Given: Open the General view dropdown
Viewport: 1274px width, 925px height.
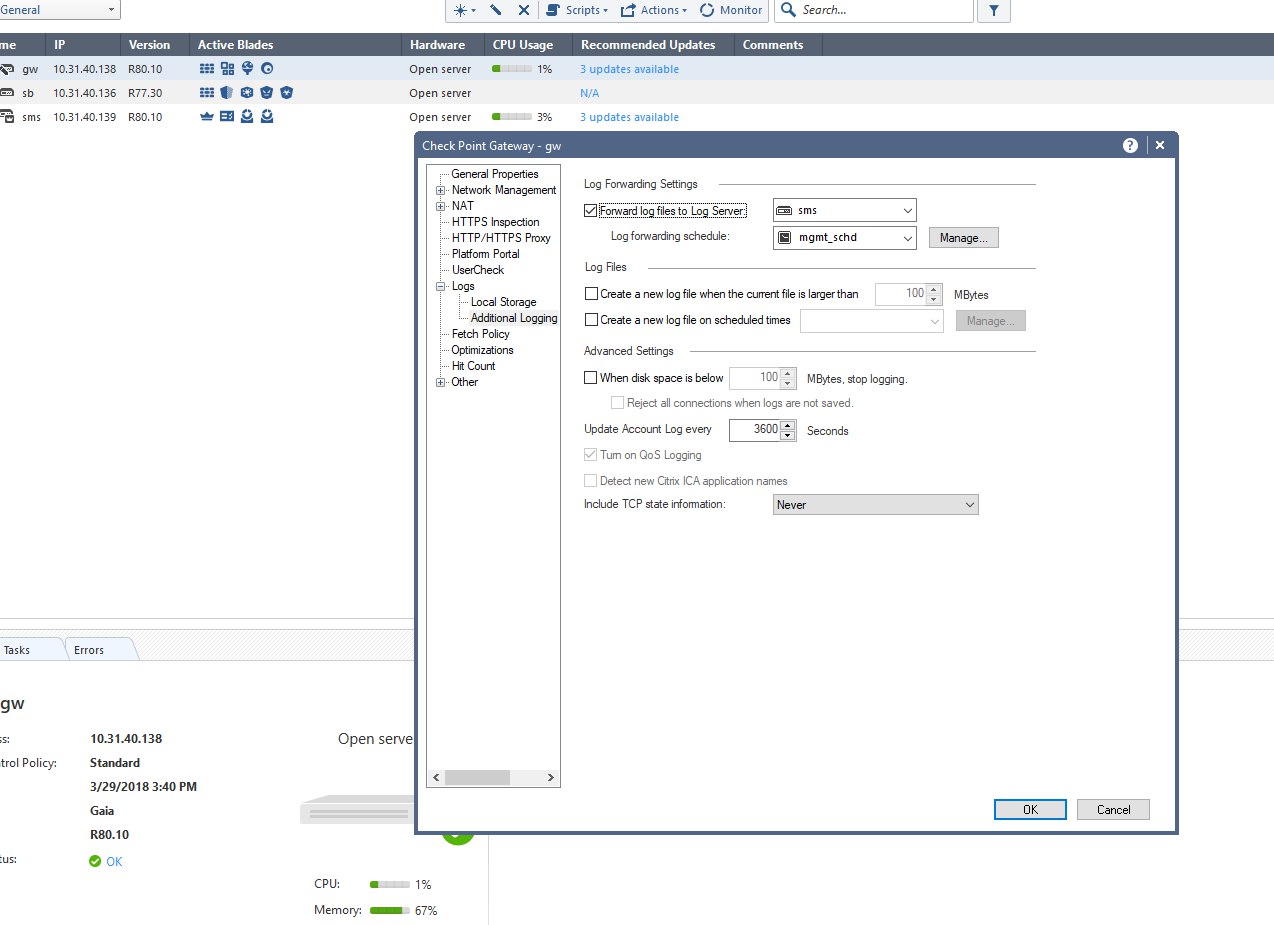Looking at the screenshot, I should (60, 10).
